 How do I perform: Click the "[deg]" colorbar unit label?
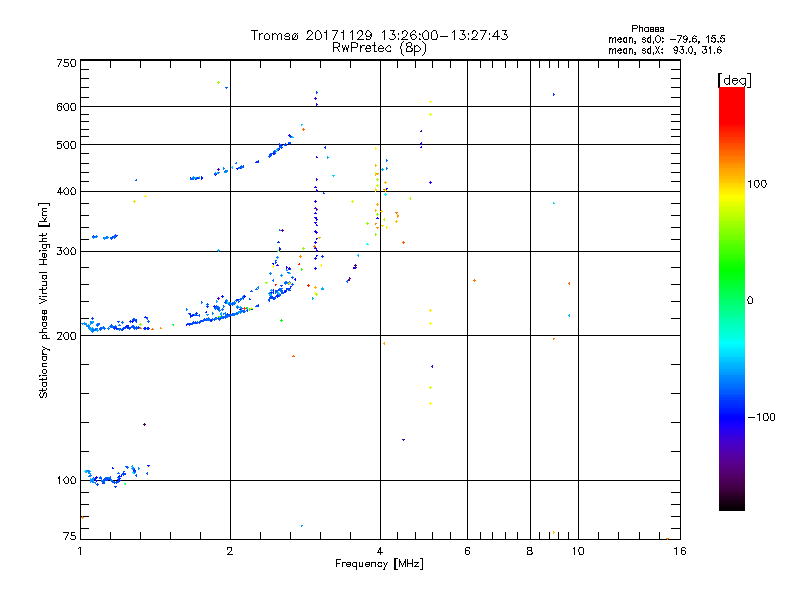pos(734,80)
